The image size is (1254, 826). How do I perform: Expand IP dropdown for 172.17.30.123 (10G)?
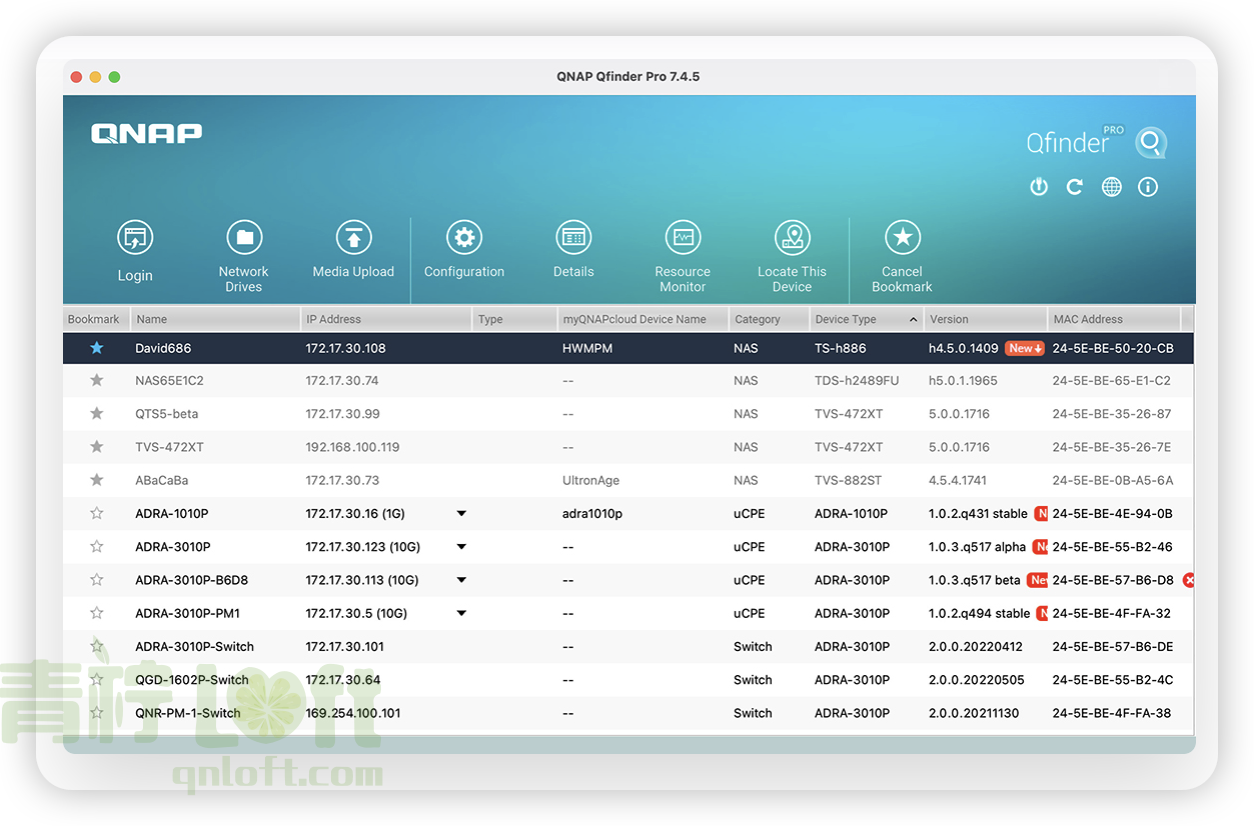[x=461, y=547]
